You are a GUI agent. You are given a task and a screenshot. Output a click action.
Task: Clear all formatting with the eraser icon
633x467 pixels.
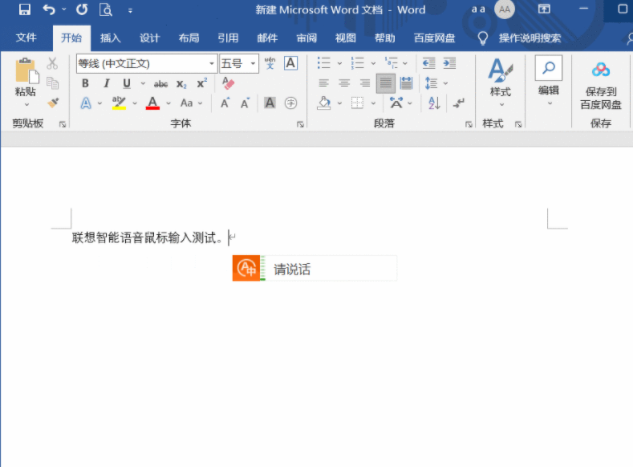[x=228, y=83]
